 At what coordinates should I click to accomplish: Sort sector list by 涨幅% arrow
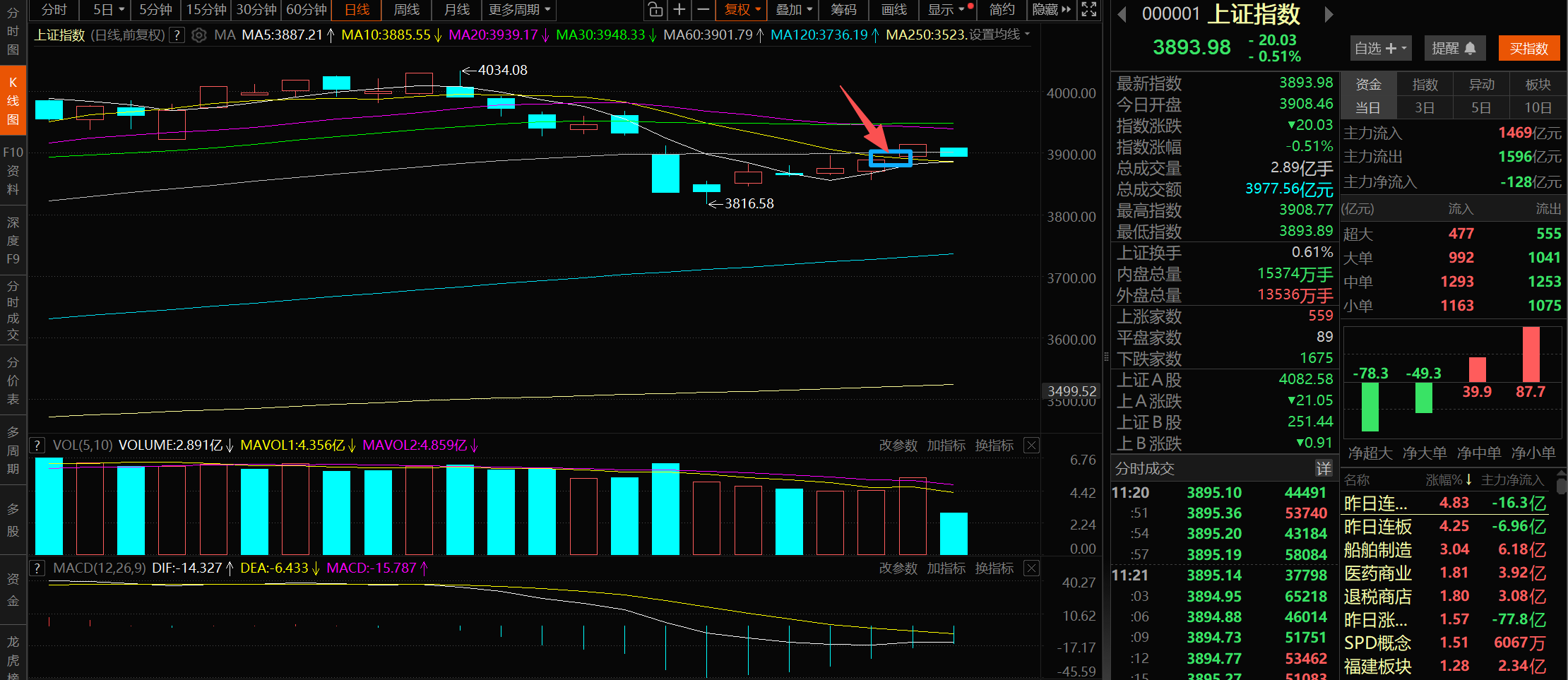point(1469,480)
